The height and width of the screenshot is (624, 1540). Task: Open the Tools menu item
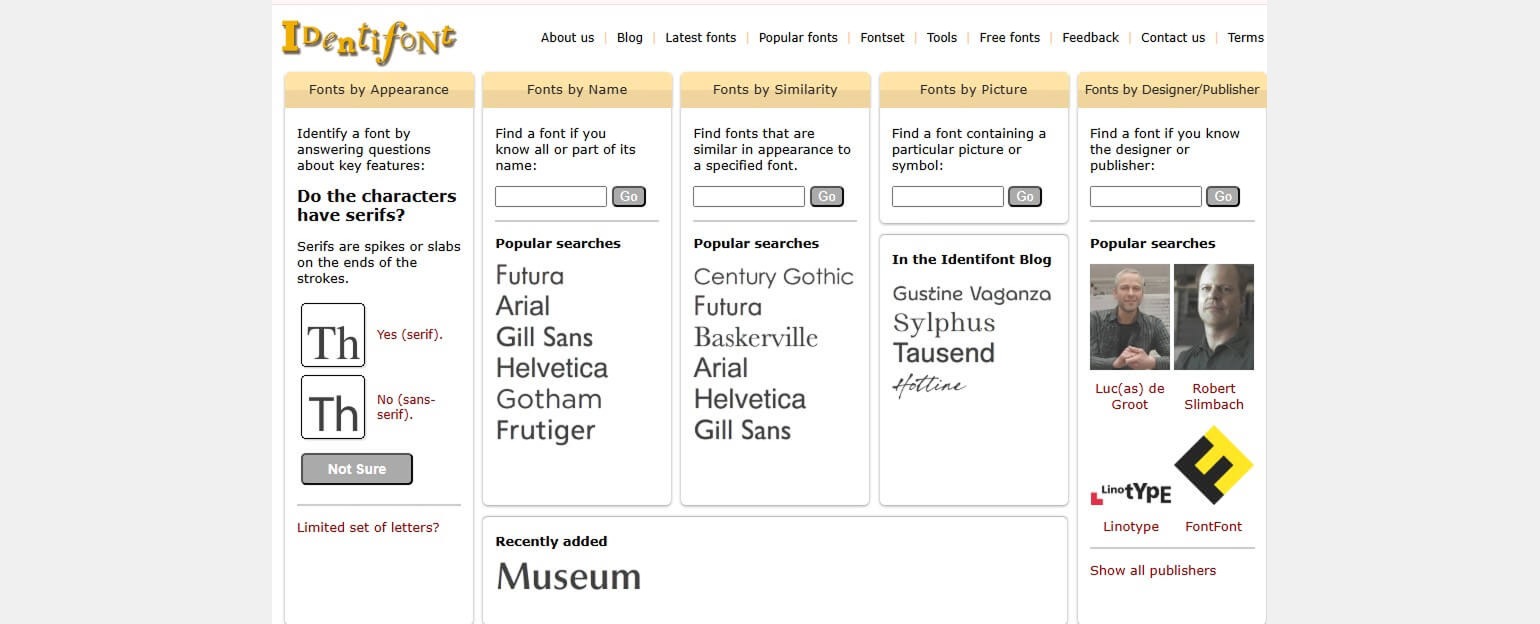pyautogui.click(x=942, y=38)
